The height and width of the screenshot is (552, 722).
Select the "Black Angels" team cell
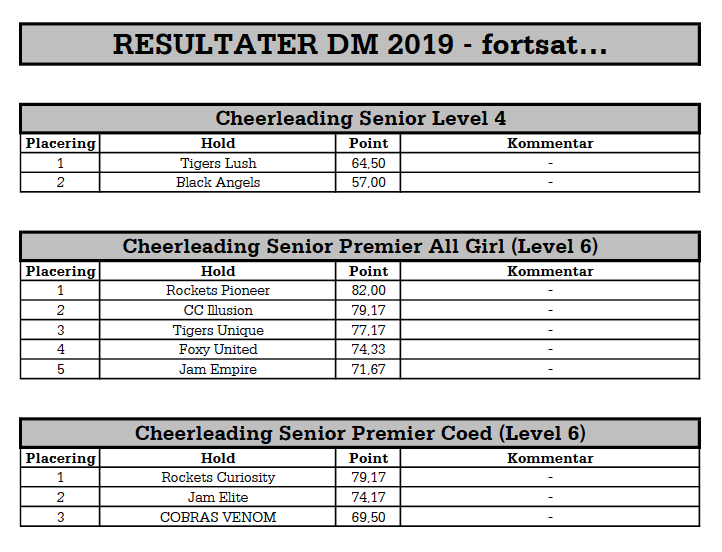click(218, 182)
